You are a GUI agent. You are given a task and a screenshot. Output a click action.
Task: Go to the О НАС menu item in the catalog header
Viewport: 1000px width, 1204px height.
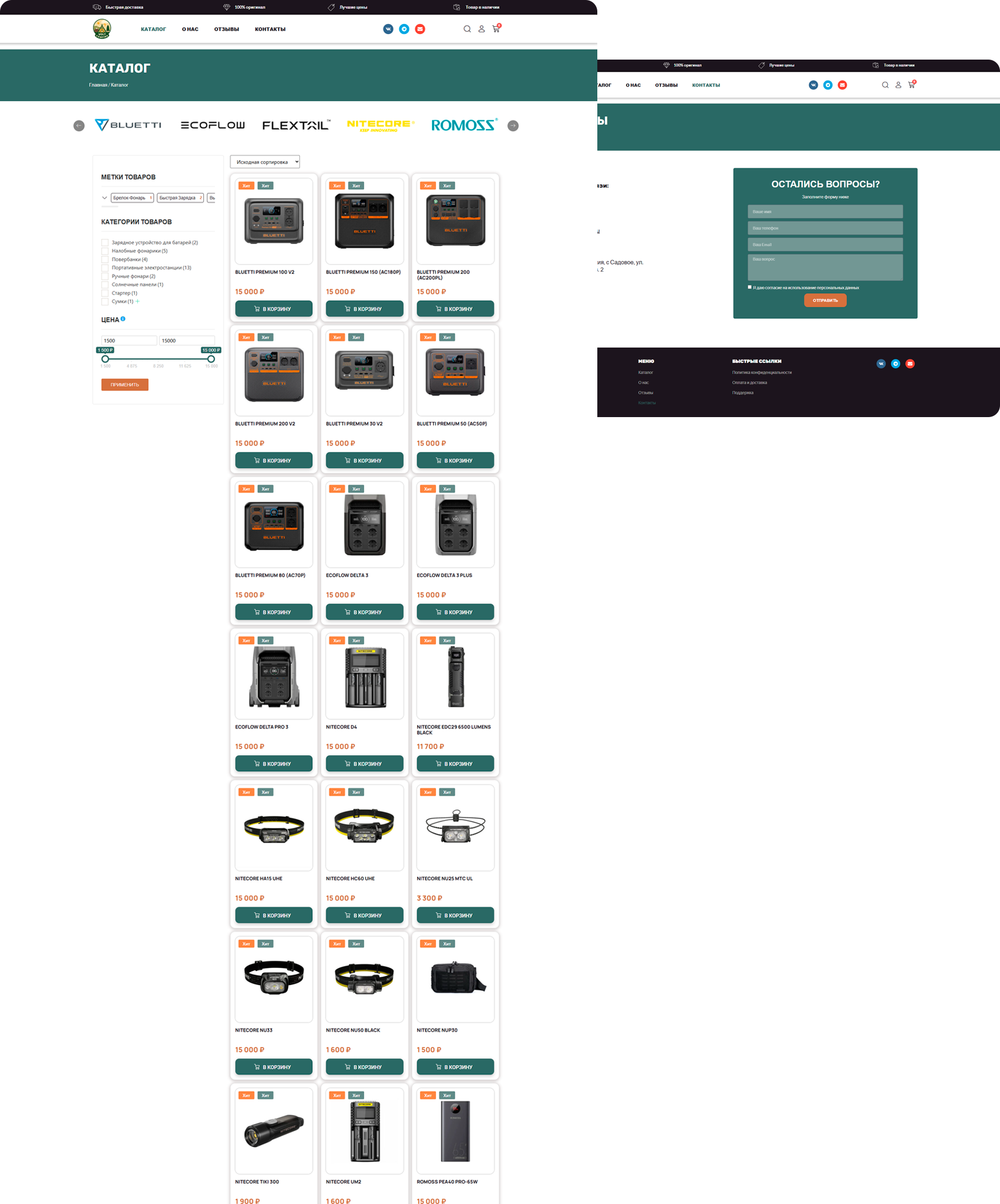click(x=190, y=29)
